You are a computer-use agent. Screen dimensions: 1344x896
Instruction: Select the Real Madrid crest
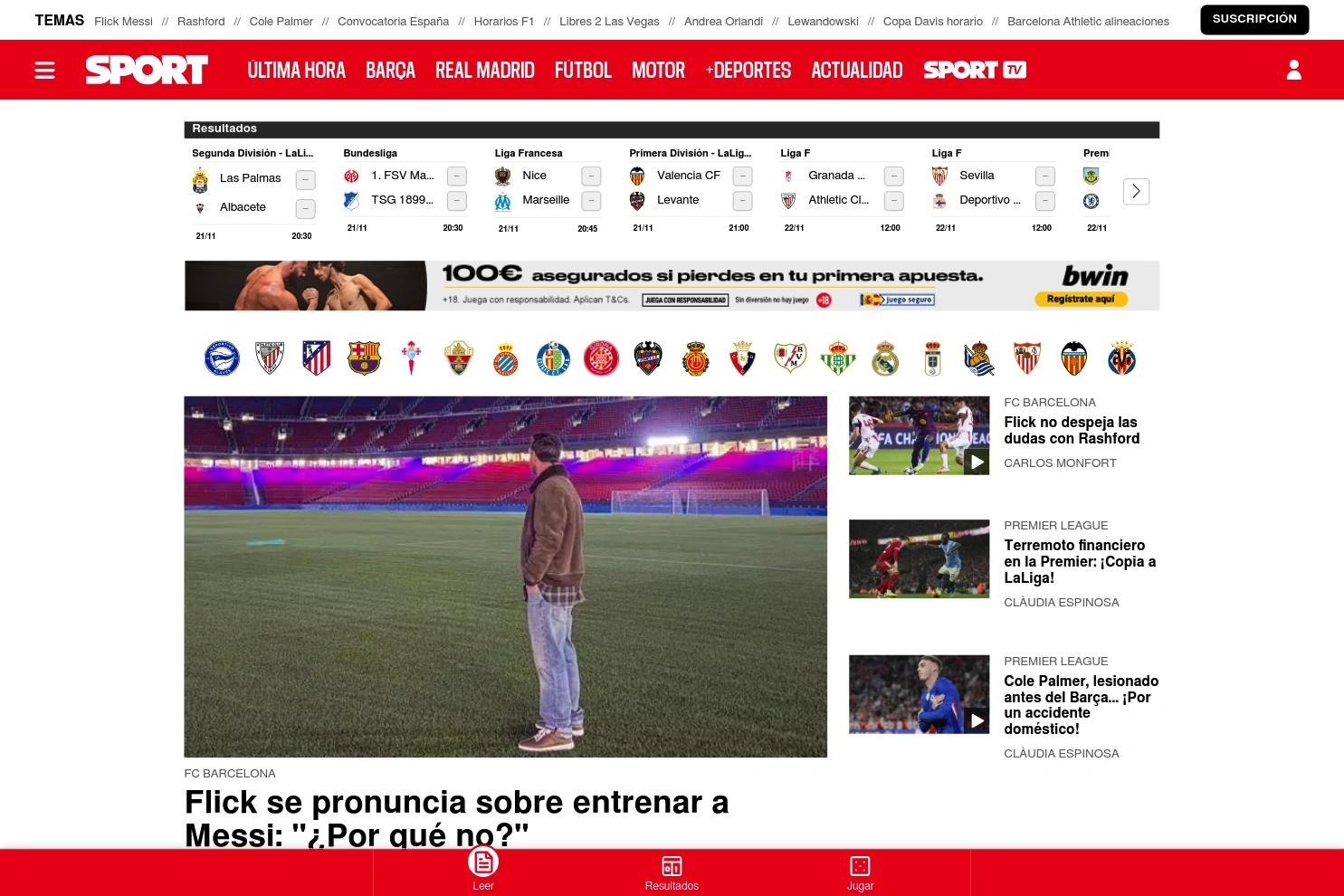tap(885, 358)
